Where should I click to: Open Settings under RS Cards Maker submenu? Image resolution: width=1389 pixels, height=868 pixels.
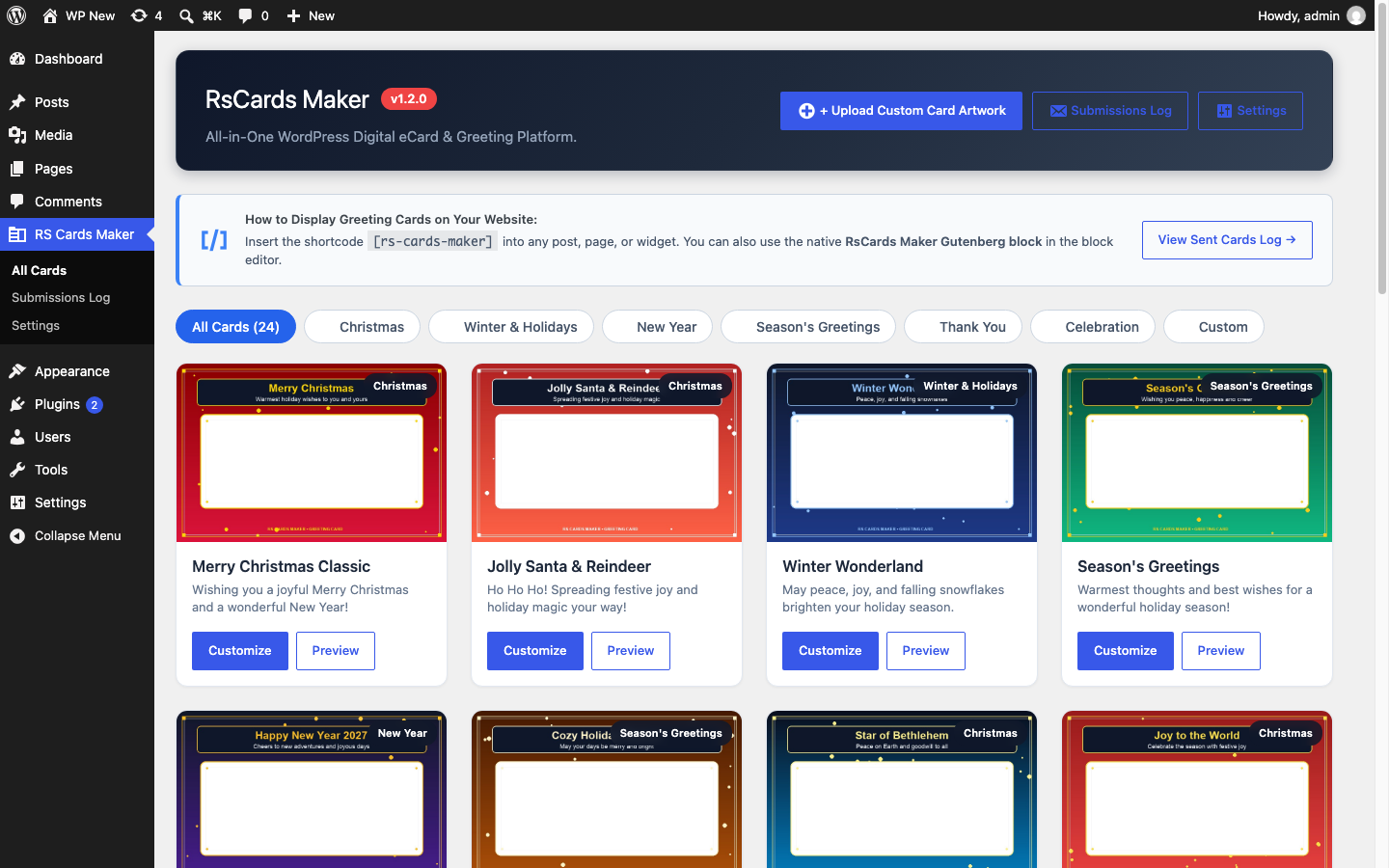coord(36,326)
